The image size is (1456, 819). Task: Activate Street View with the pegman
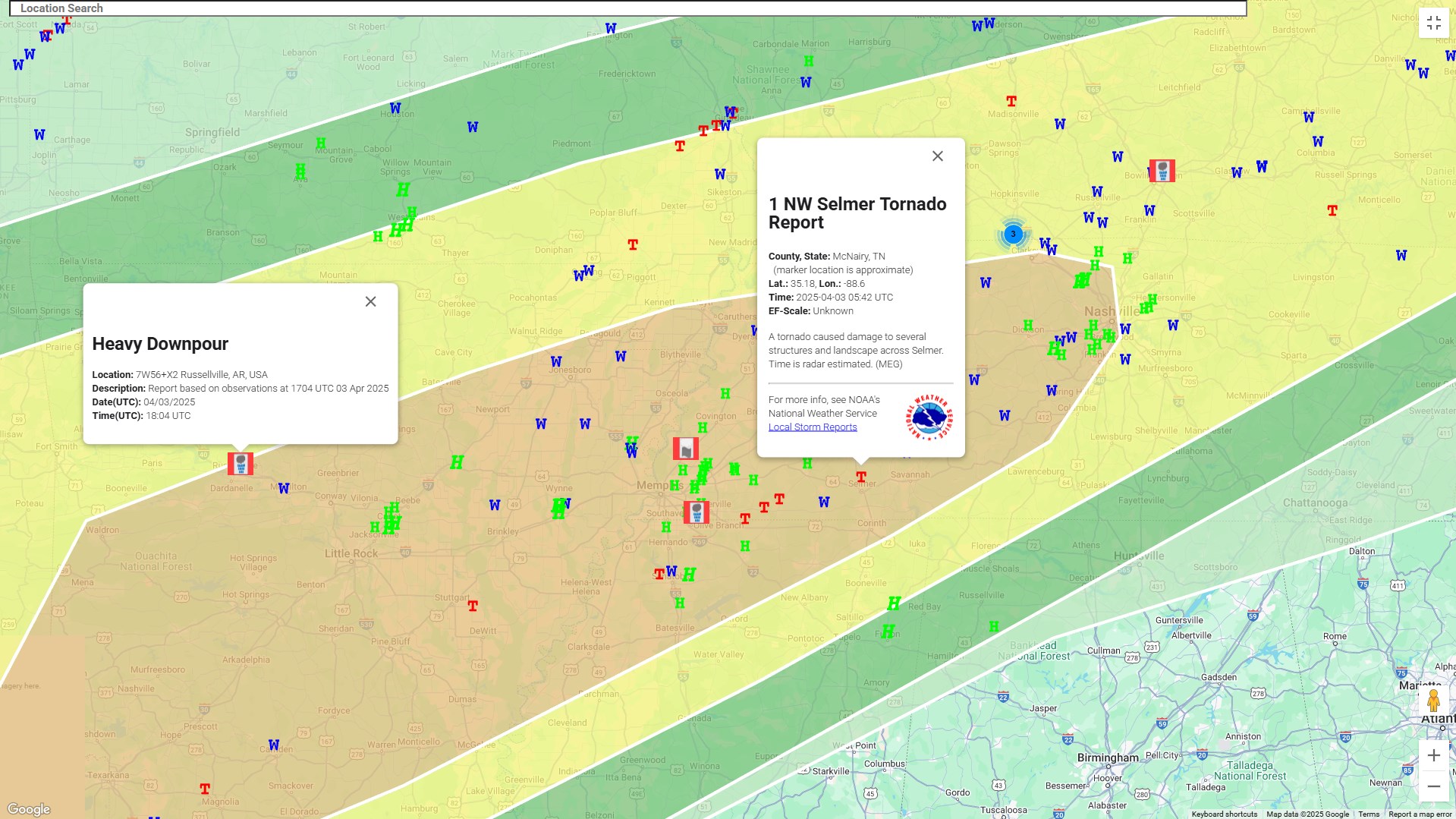click(x=1434, y=700)
